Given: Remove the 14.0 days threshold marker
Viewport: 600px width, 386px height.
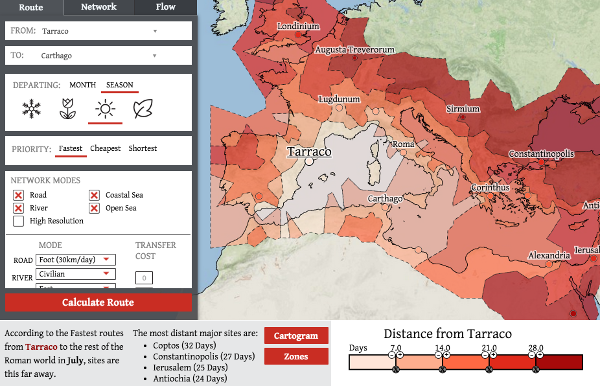Looking at the screenshot, I should click(442, 370).
